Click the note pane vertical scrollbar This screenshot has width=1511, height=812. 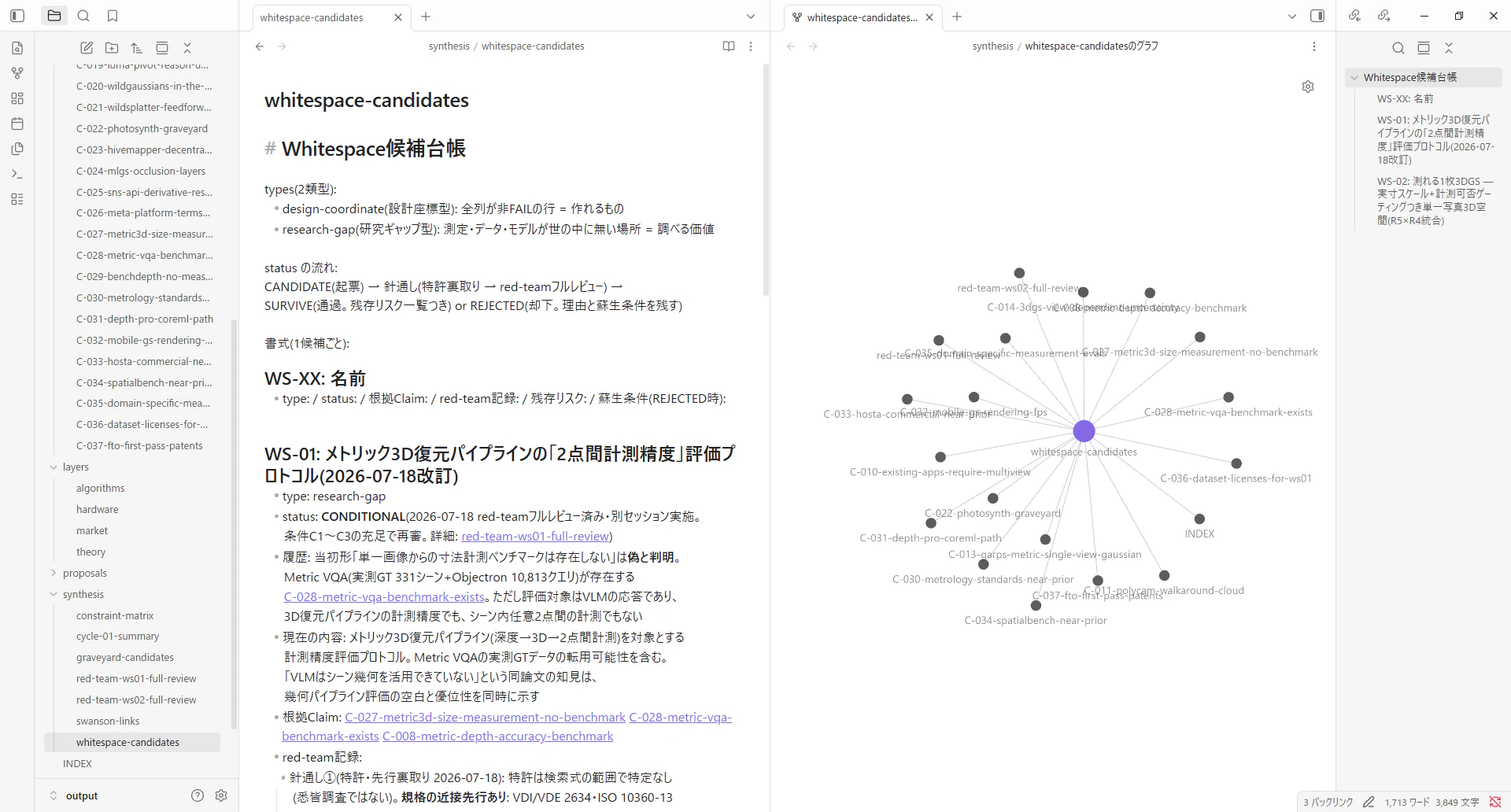[766, 181]
